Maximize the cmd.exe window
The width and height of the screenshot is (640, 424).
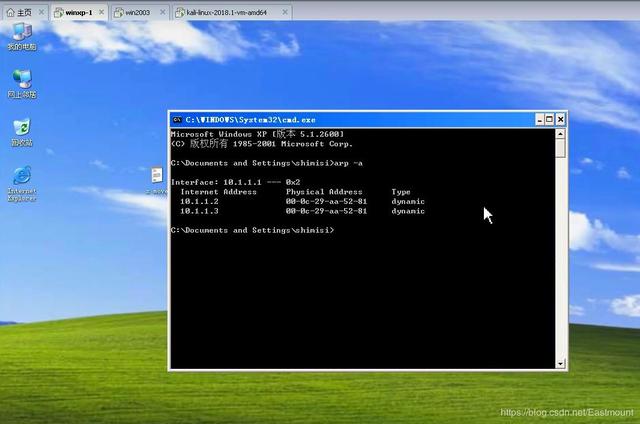tap(549, 120)
